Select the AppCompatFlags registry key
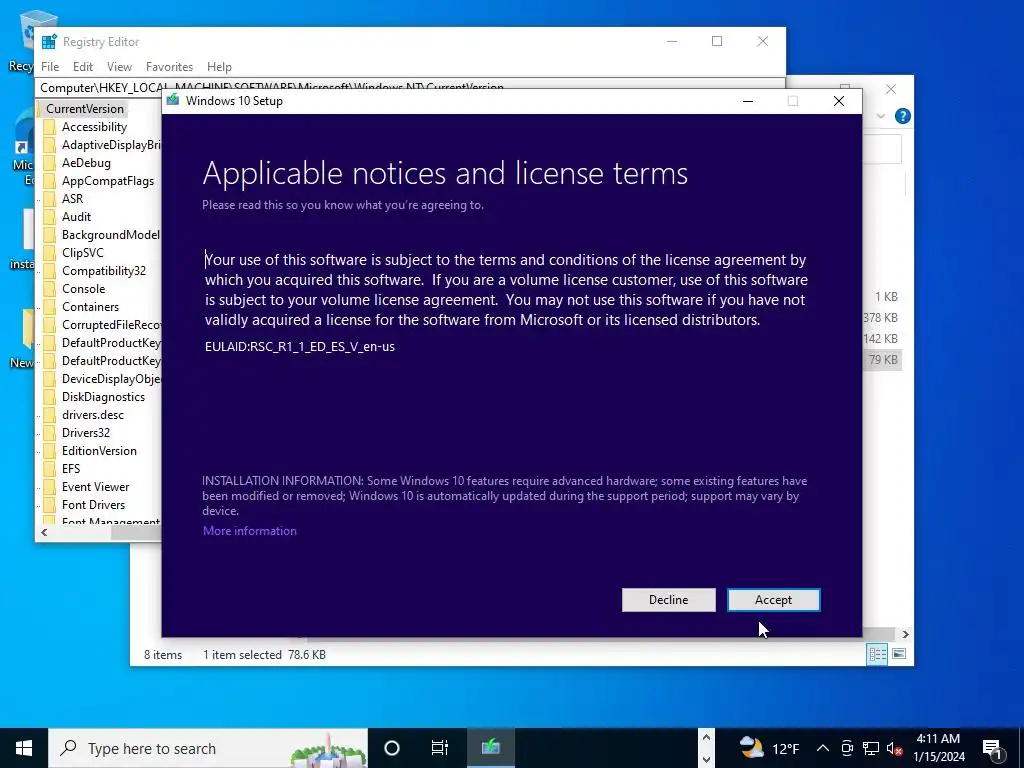The width and height of the screenshot is (1024, 768). [108, 181]
